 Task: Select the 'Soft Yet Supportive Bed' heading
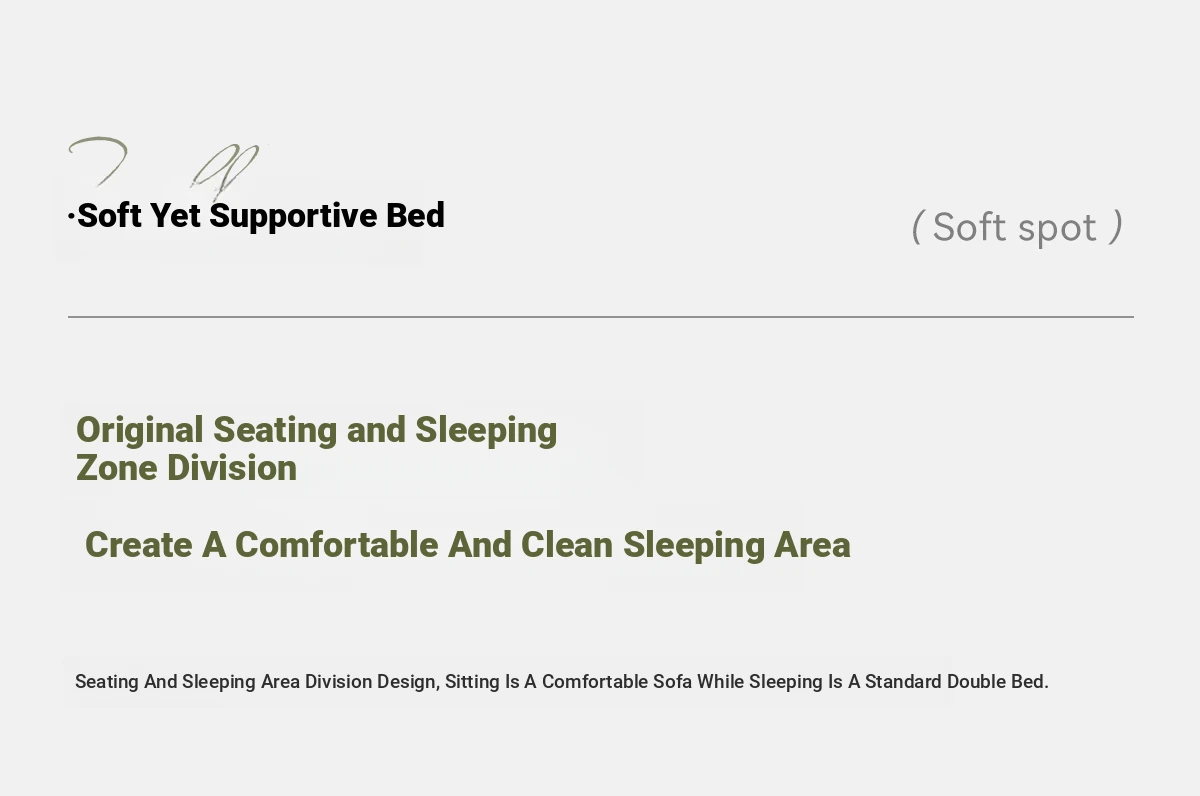point(260,216)
